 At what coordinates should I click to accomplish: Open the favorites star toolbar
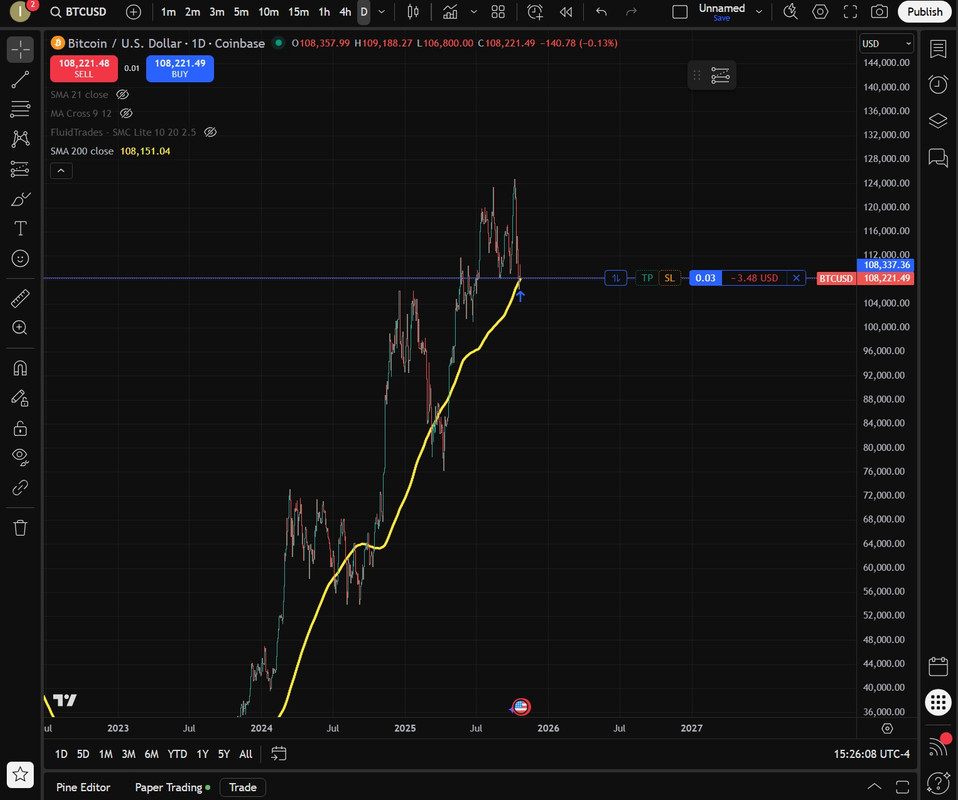click(x=20, y=775)
